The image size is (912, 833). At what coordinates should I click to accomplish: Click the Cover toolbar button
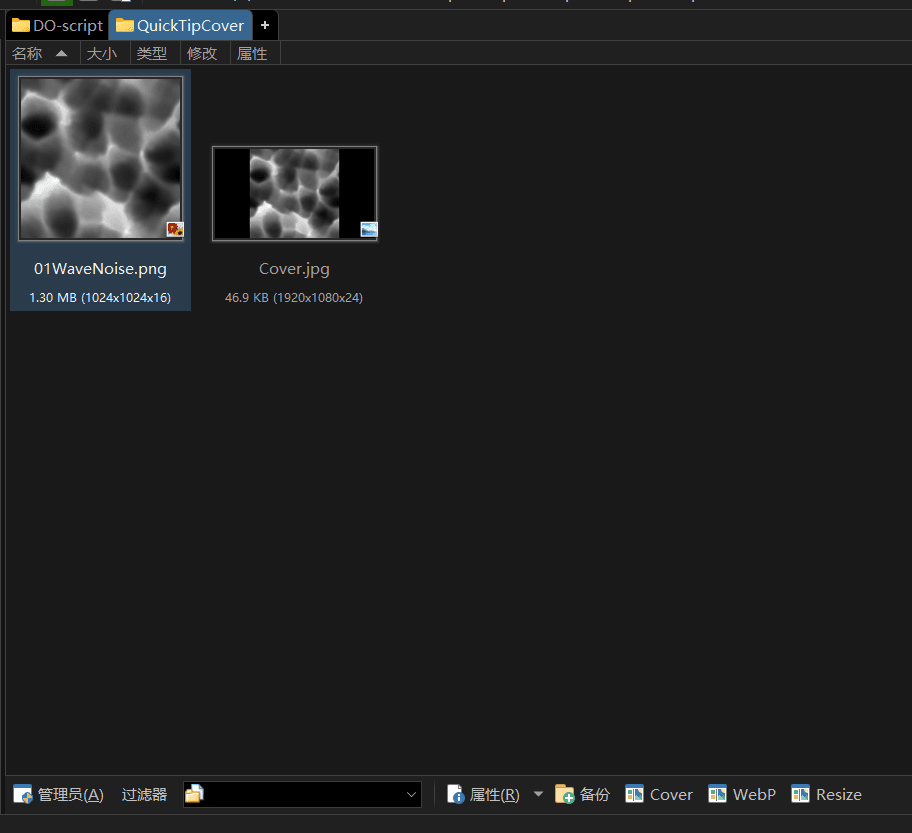pos(659,794)
